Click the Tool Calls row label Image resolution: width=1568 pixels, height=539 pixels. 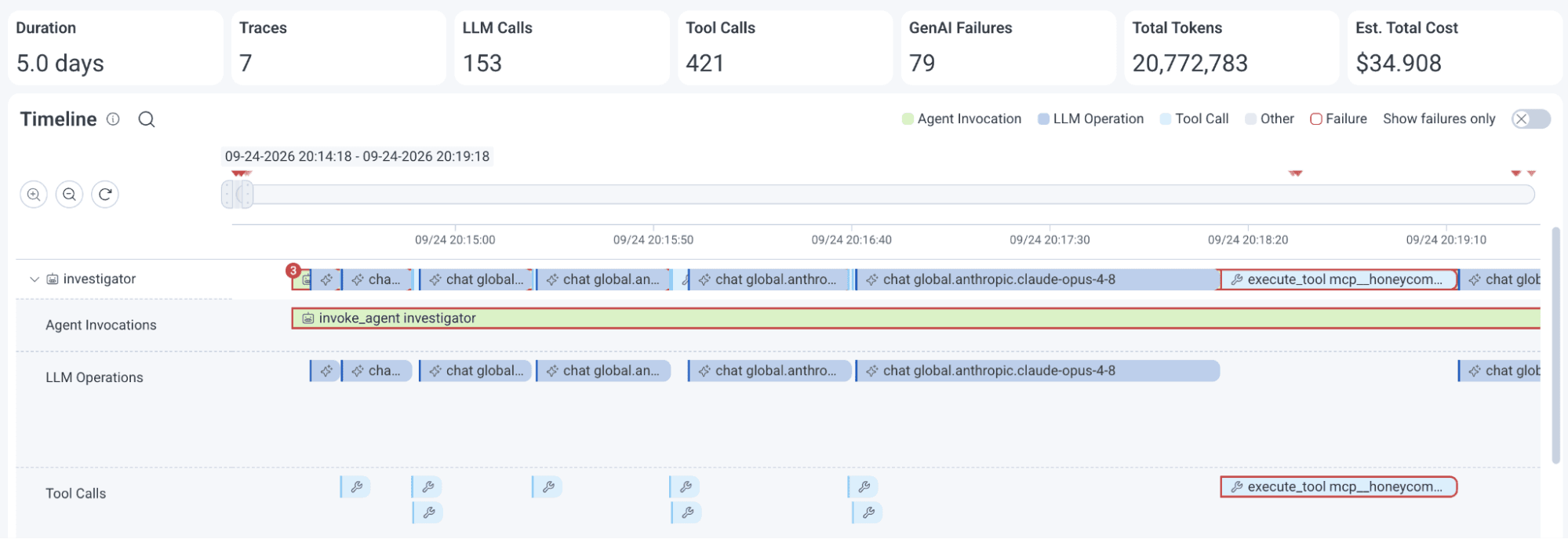75,493
